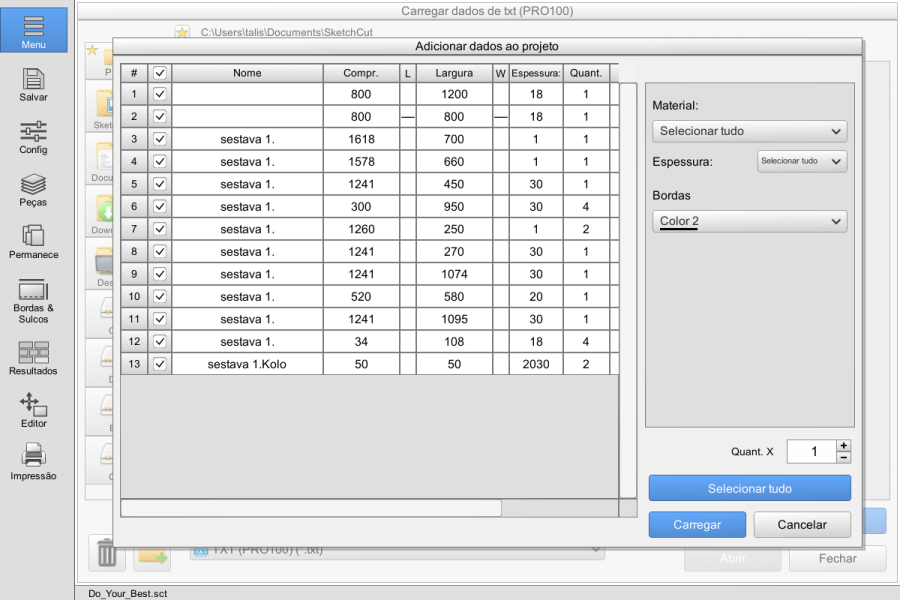Click length value 34 in row 12
This screenshot has width=900, height=600.
[x=361, y=342]
